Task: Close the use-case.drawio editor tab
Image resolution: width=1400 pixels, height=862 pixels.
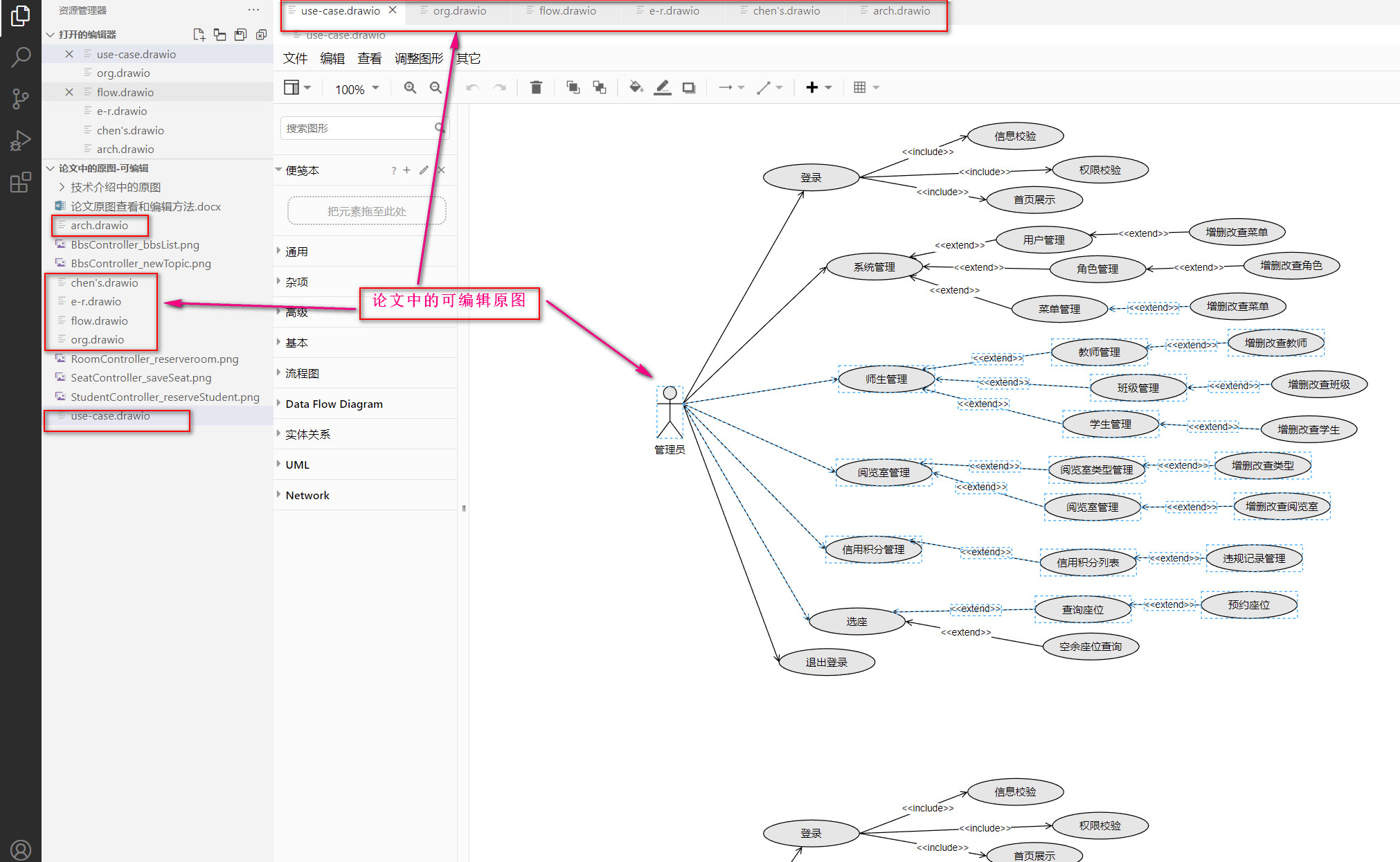Action: click(x=393, y=10)
